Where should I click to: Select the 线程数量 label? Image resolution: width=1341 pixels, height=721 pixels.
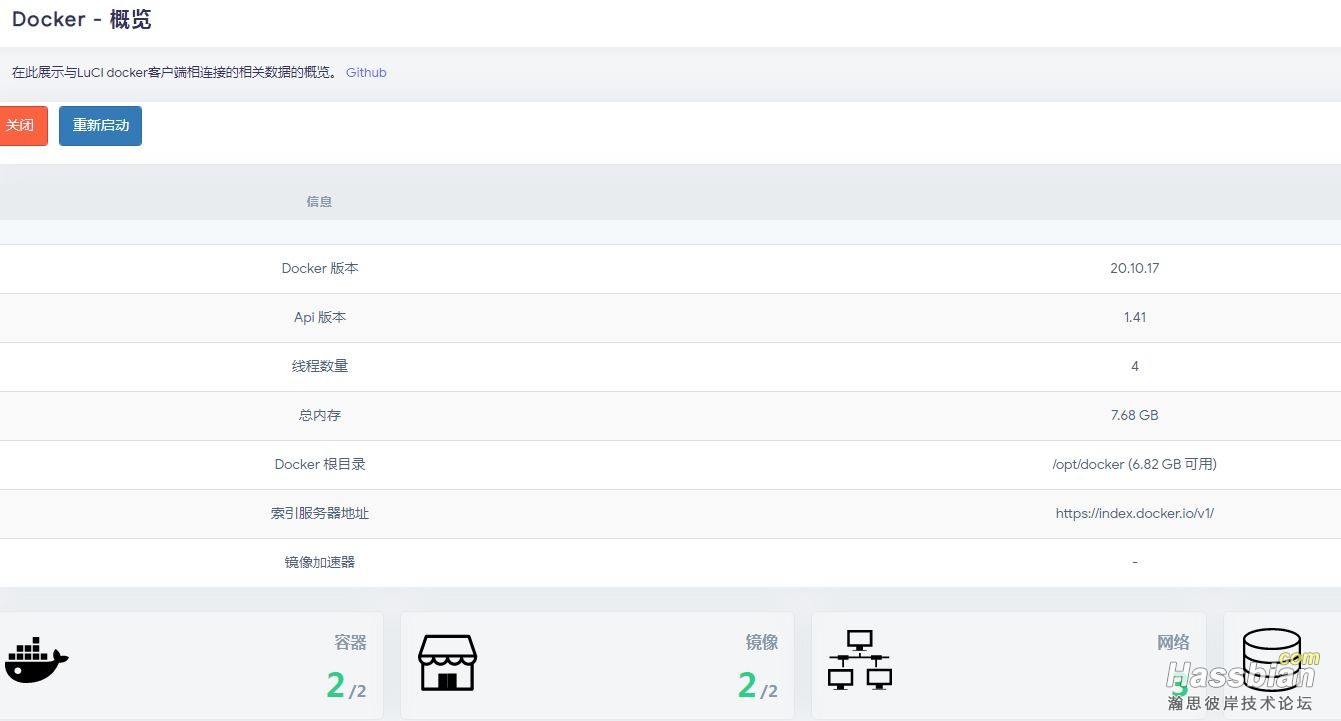click(x=320, y=367)
